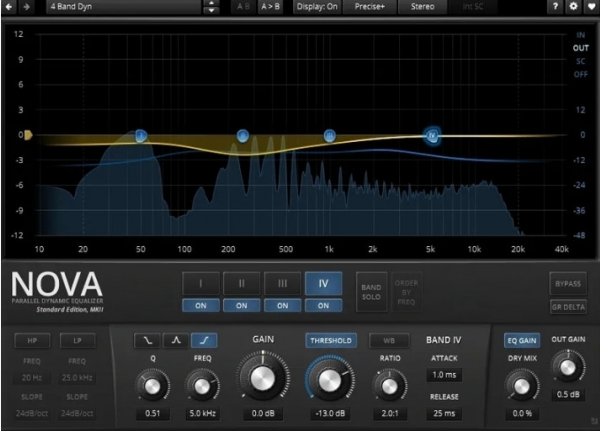Enable GR DELTA
The width and height of the screenshot is (600, 431).
point(568,307)
